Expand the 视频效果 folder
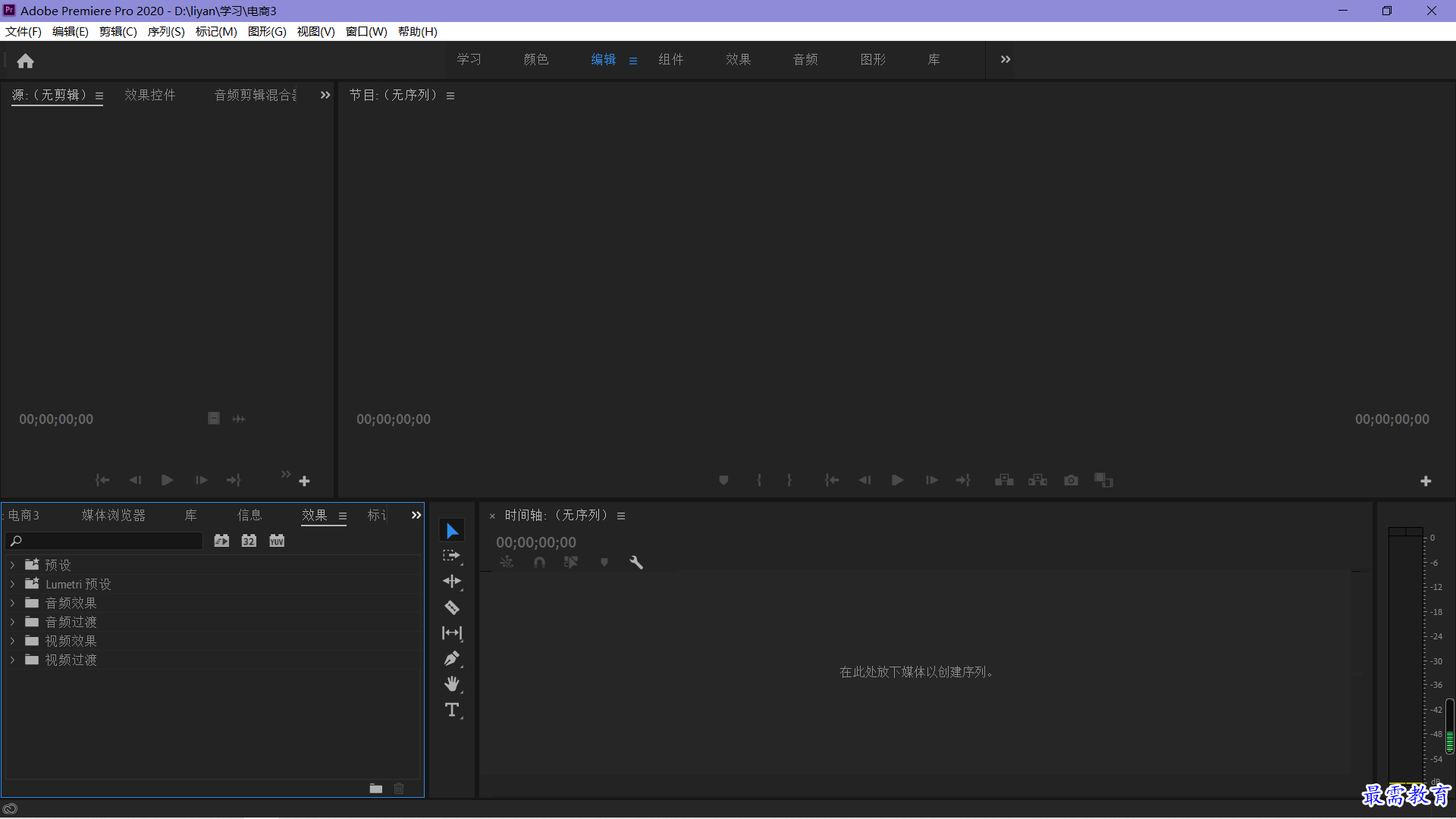Screen dimensions: 1456x819 [x=12, y=641]
